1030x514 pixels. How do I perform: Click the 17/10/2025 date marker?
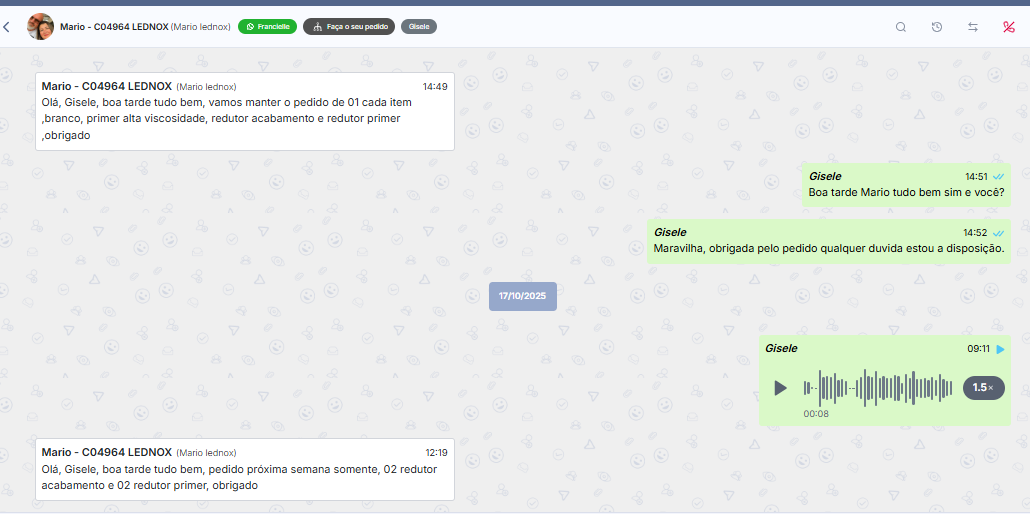pyautogui.click(x=523, y=296)
